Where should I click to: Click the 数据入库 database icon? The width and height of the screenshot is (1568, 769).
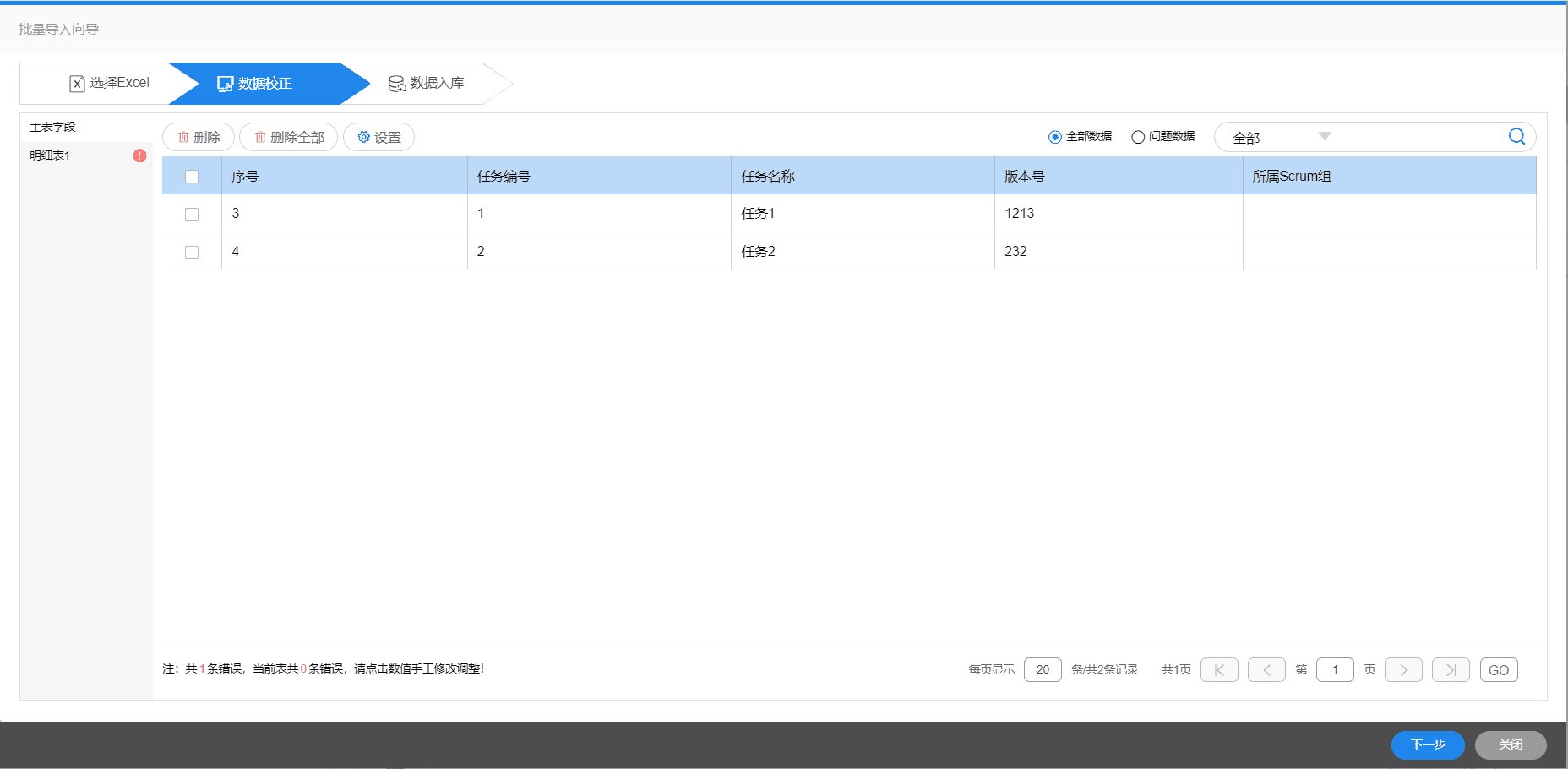396,84
